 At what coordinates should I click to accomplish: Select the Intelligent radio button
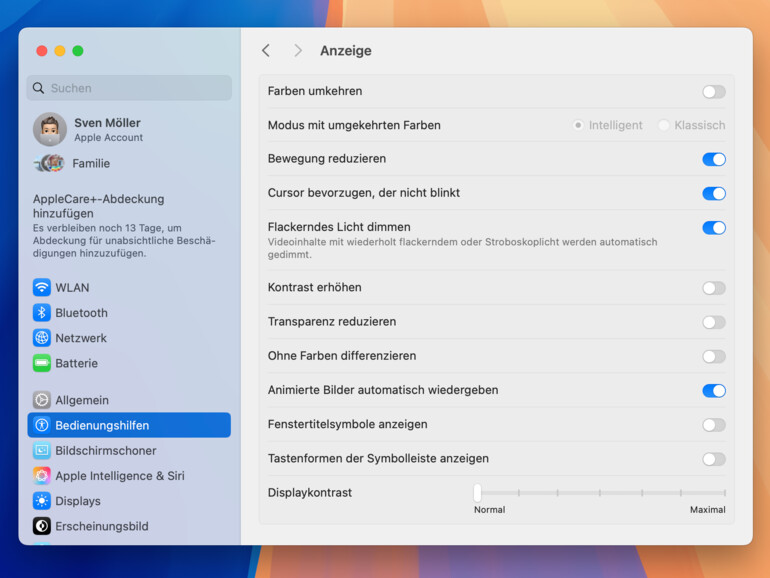pyautogui.click(x=578, y=125)
